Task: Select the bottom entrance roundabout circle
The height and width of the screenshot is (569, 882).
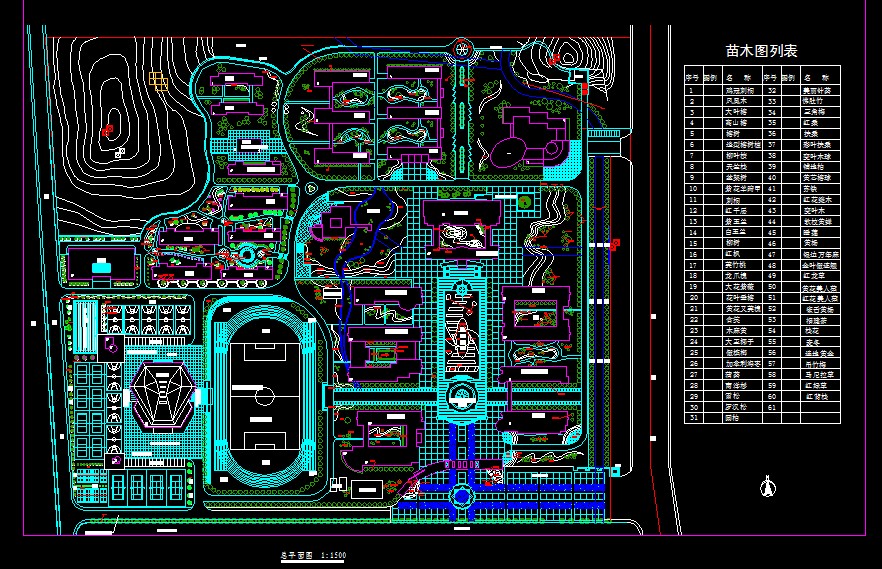Action: 462,496
